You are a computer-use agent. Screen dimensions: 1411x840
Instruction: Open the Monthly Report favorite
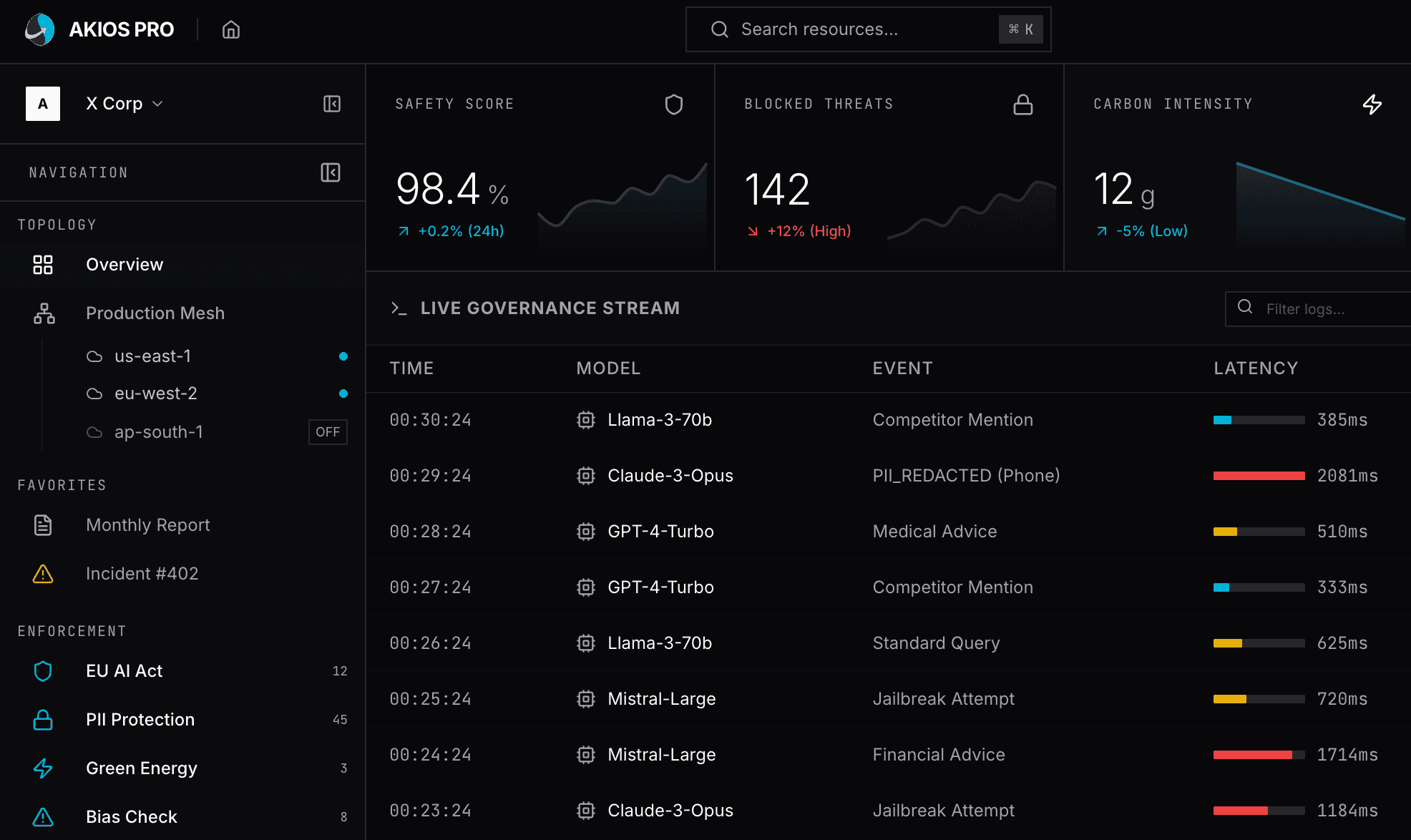[x=147, y=525]
